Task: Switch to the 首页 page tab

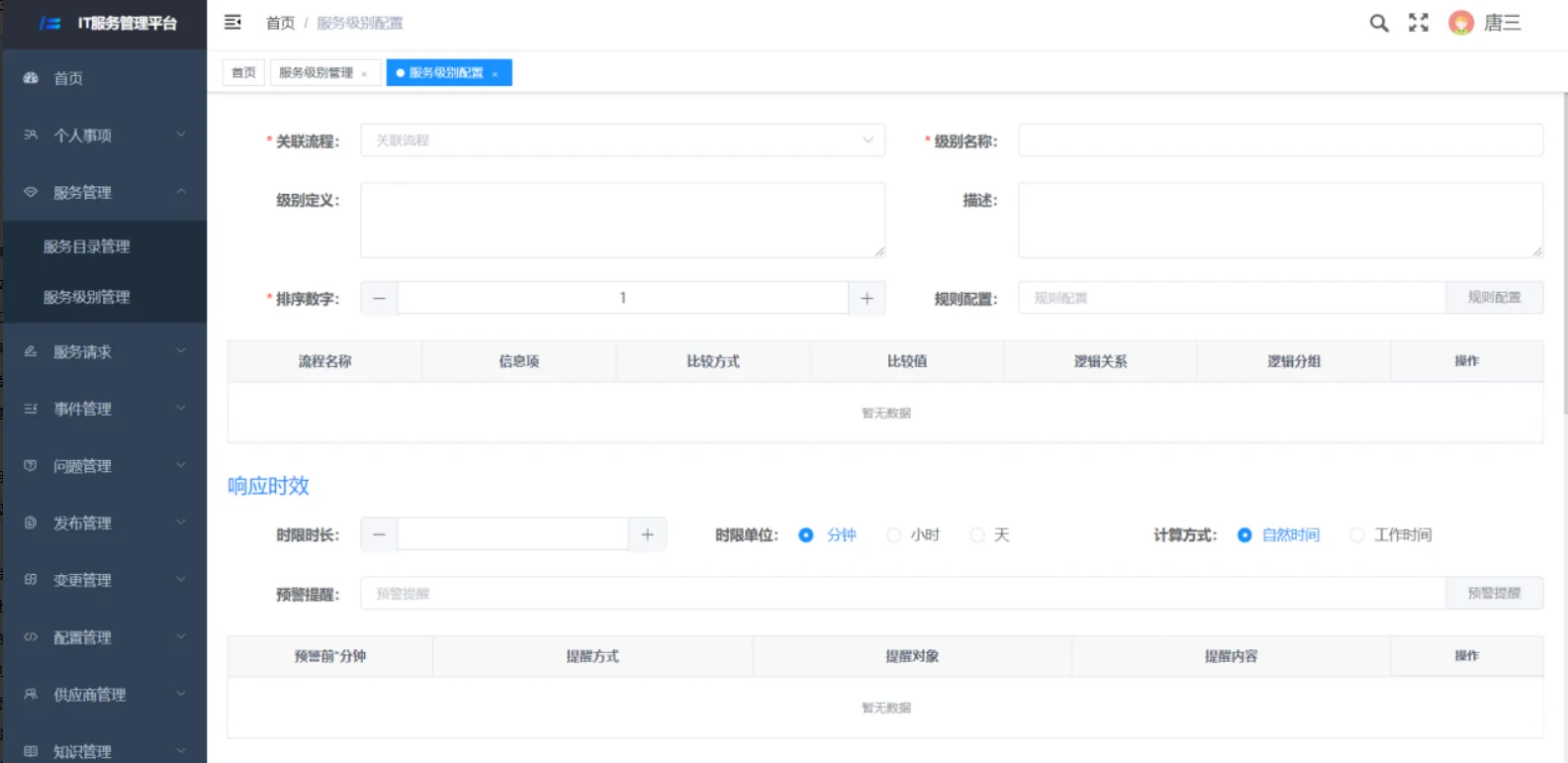Action: (243, 73)
